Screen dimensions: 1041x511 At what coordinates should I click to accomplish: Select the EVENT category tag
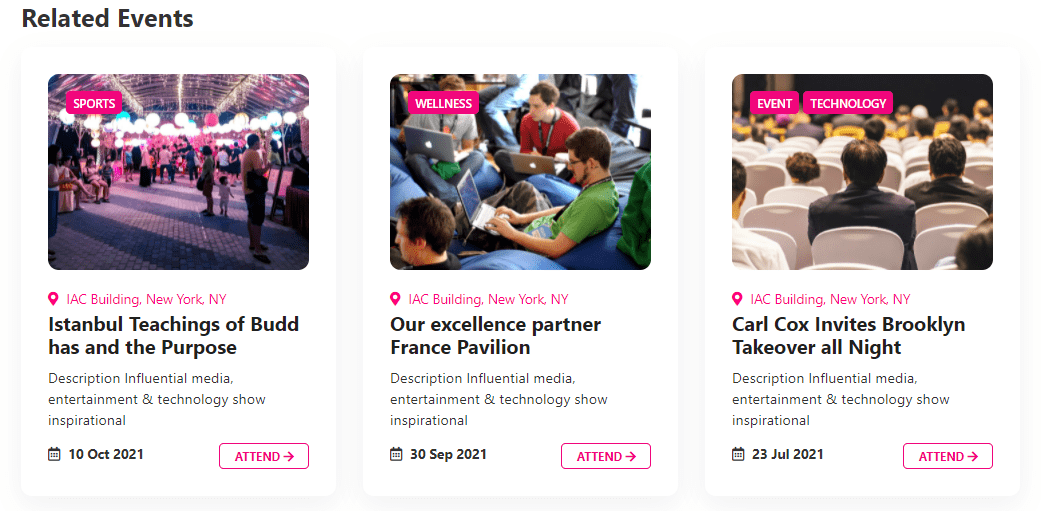click(774, 103)
